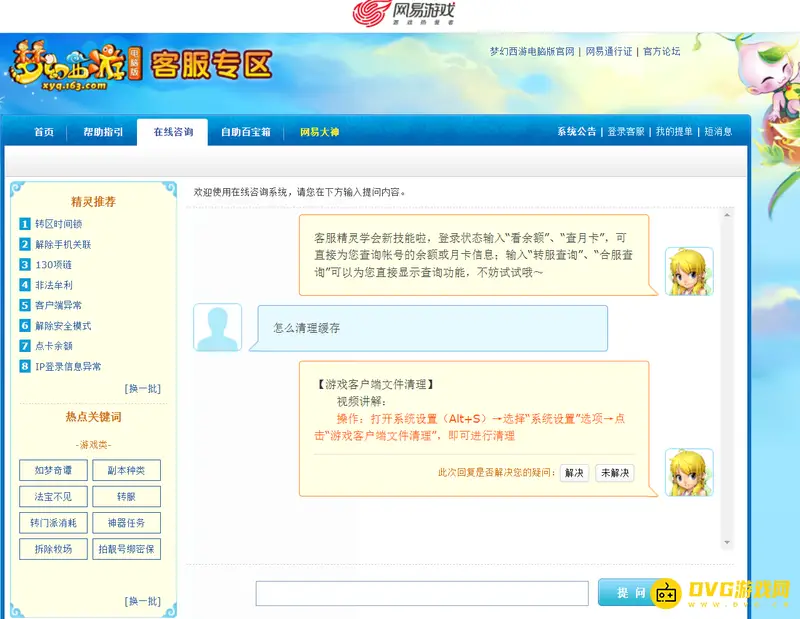Click number 7 icon beside 点卡余额

point(25,345)
